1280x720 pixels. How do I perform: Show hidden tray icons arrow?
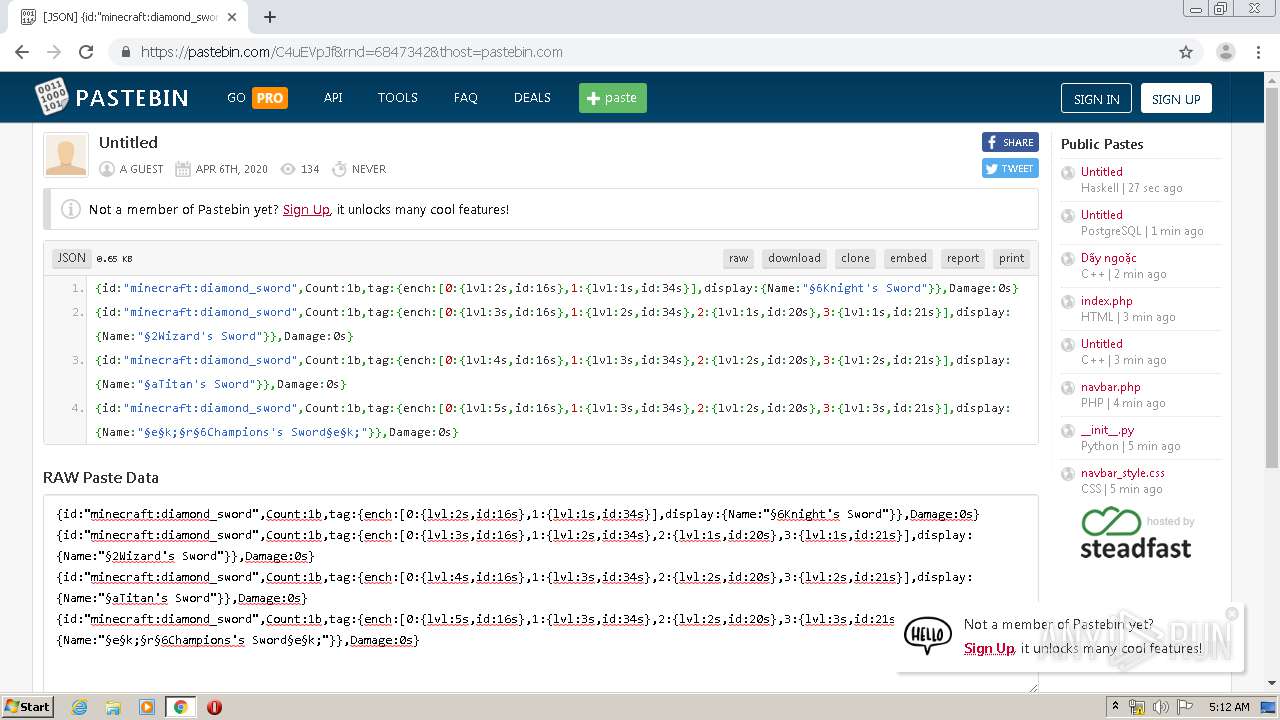pyautogui.click(x=1115, y=707)
